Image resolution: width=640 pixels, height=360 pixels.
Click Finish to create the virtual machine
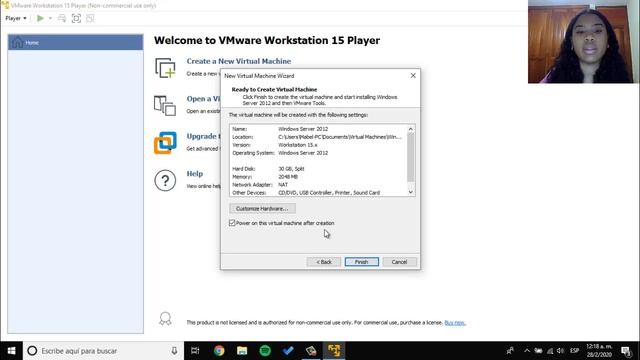coord(362,262)
